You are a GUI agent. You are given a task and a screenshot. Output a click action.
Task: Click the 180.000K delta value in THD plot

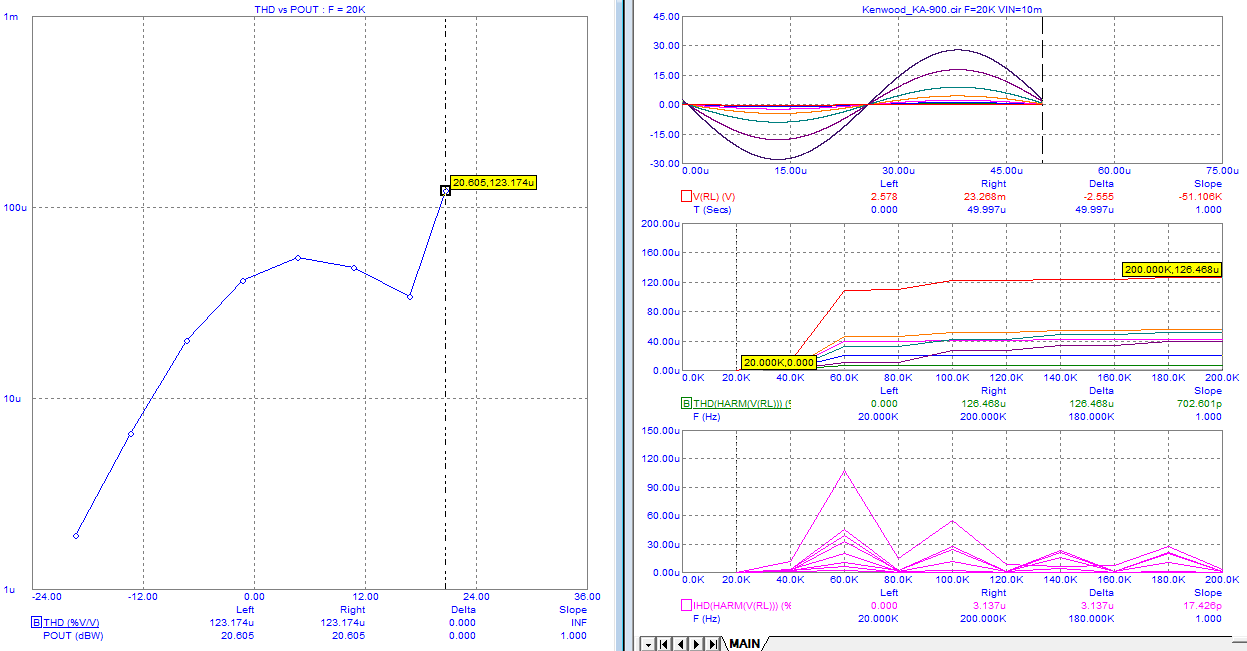[1091, 417]
